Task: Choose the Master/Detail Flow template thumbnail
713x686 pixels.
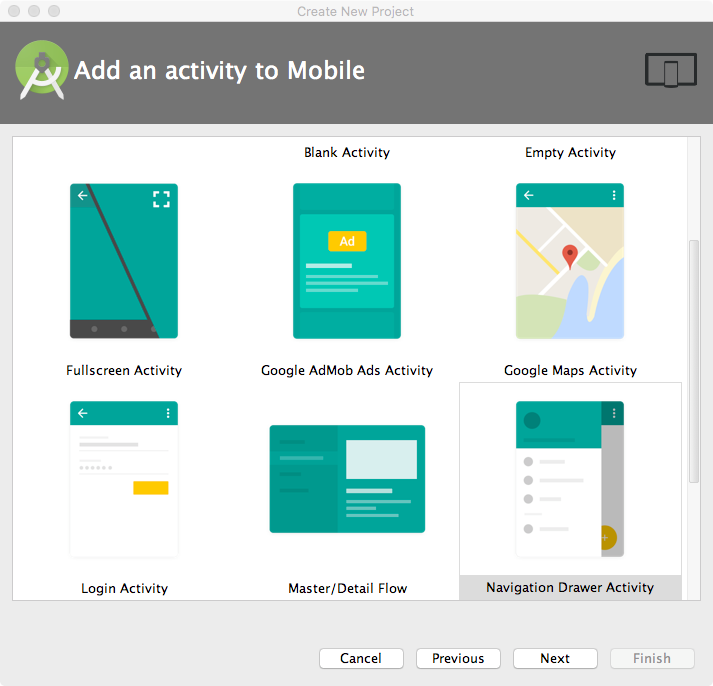Action: 347,479
